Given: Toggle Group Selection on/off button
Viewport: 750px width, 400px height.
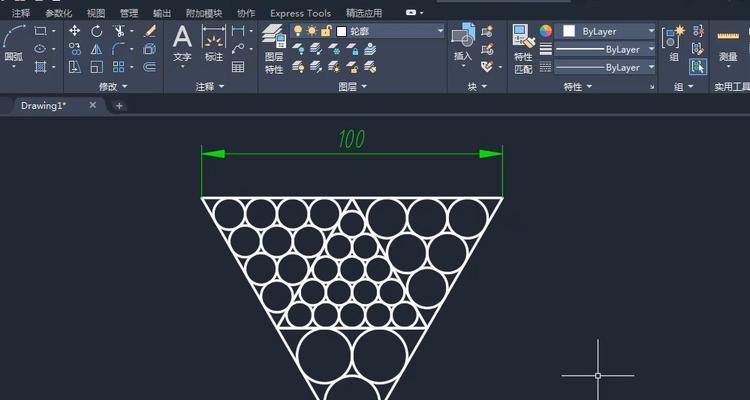Looking at the screenshot, I should pos(698,67).
